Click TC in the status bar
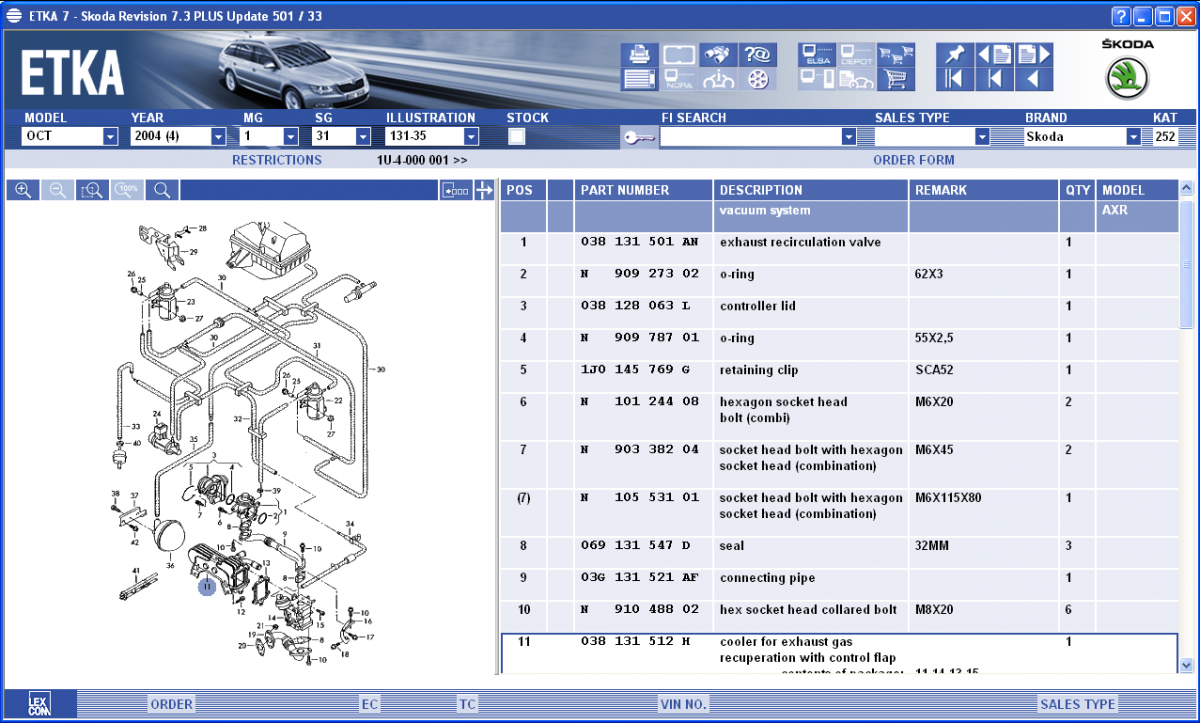This screenshot has height=723, width=1200. coord(467,704)
